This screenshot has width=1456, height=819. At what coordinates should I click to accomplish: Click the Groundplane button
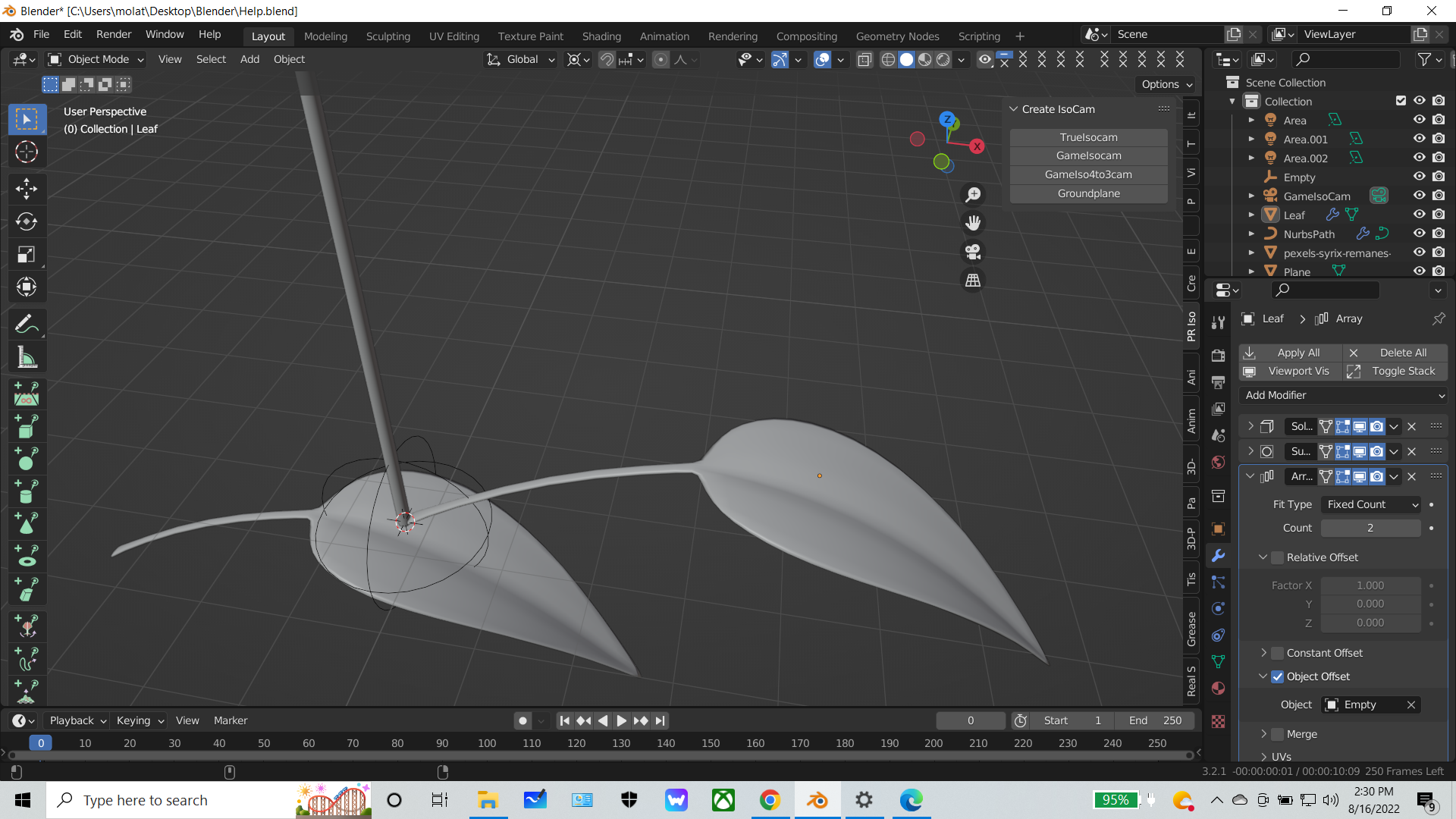(1088, 193)
